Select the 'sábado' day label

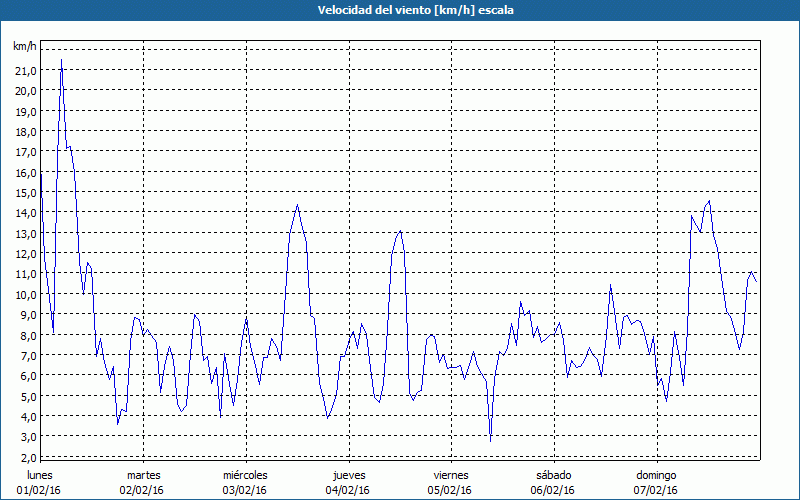[x=553, y=475]
